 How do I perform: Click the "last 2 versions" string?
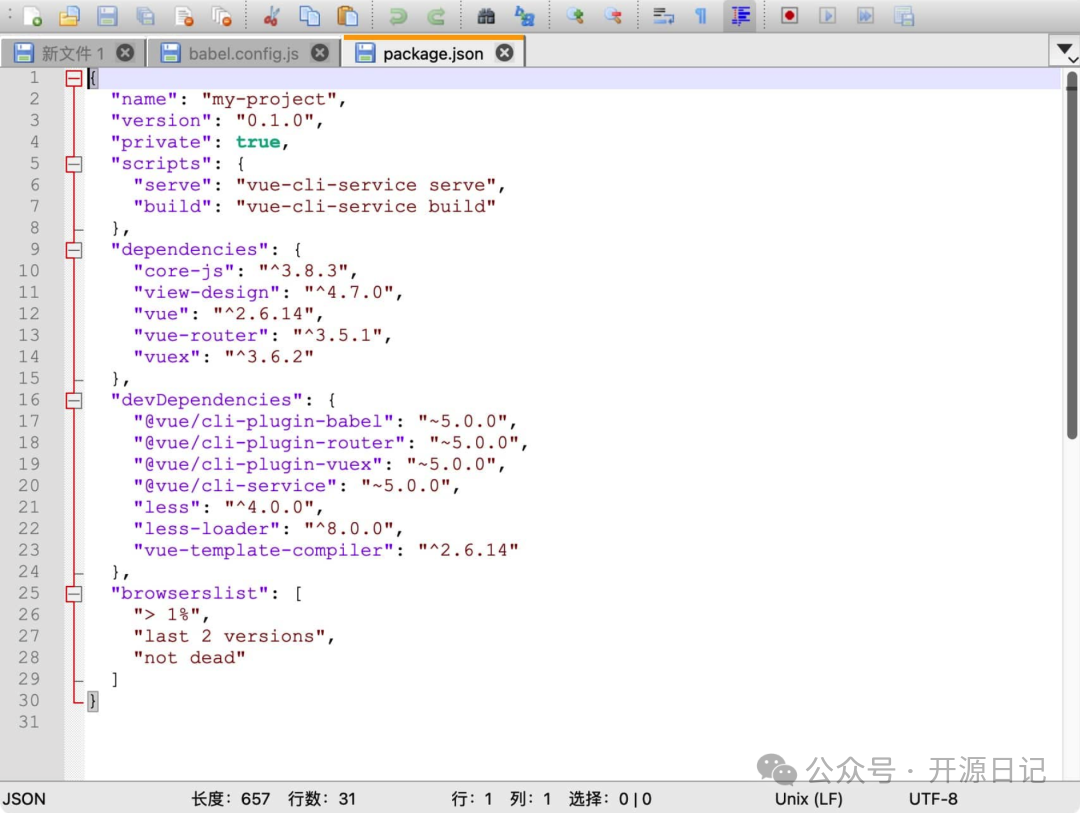coord(229,637)
